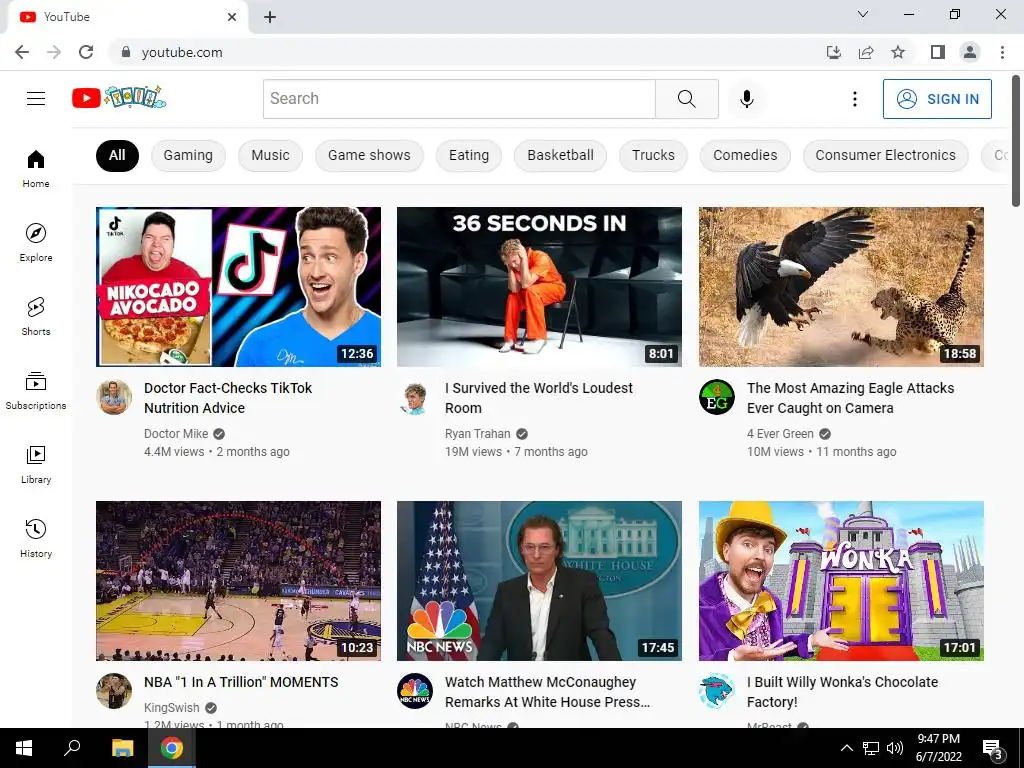Toggle browser side panel icon

pyautogui.click(x=938, y=52)
